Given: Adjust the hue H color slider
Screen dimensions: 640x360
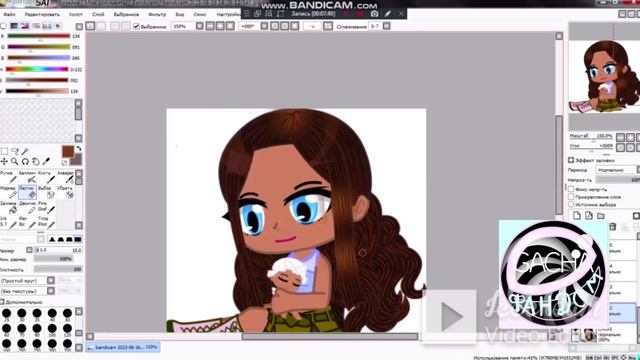Looking at the screenshot, I should pos(37,69).
